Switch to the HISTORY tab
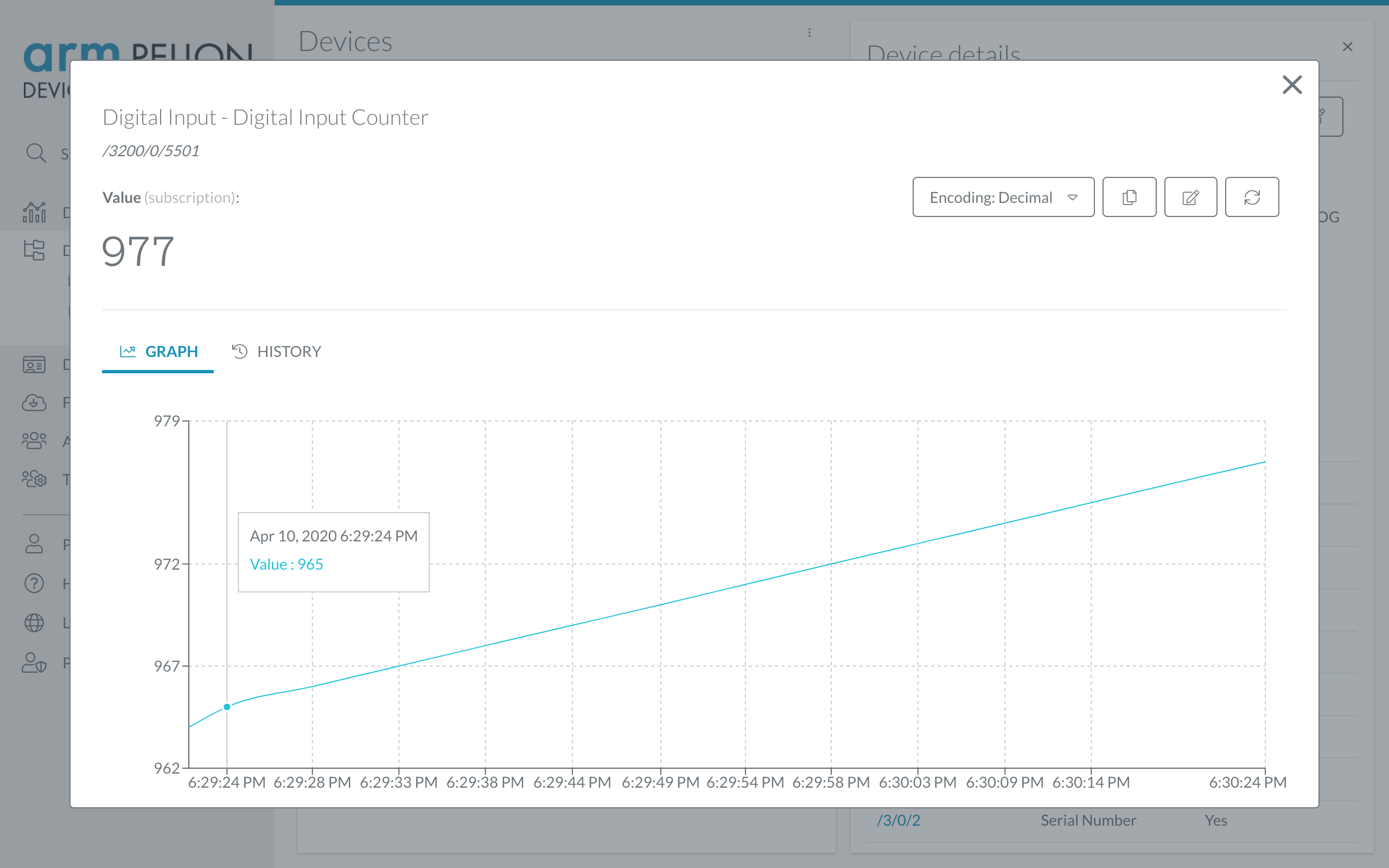The height and width of the screenshot is (868, 1389). [277, 352]
